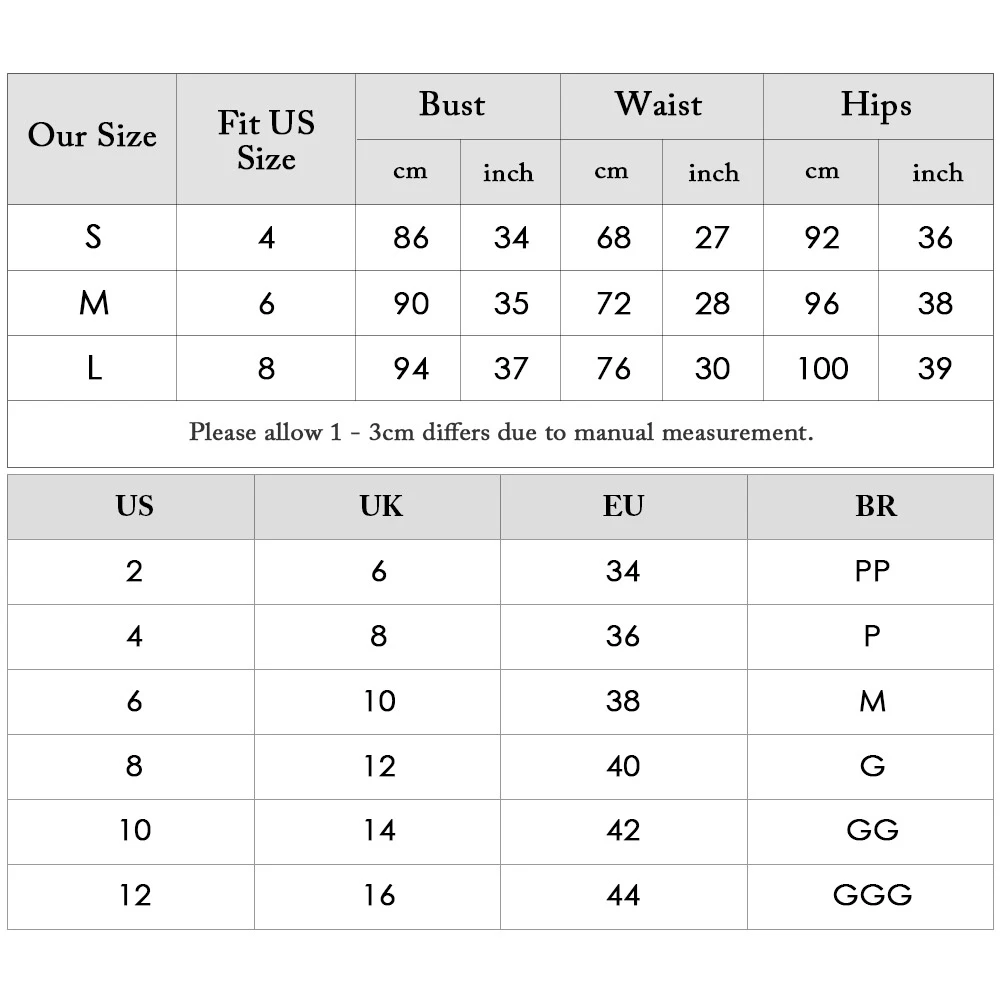
Task: Select the 'Fit US Size' header cell
Action: 266,139
